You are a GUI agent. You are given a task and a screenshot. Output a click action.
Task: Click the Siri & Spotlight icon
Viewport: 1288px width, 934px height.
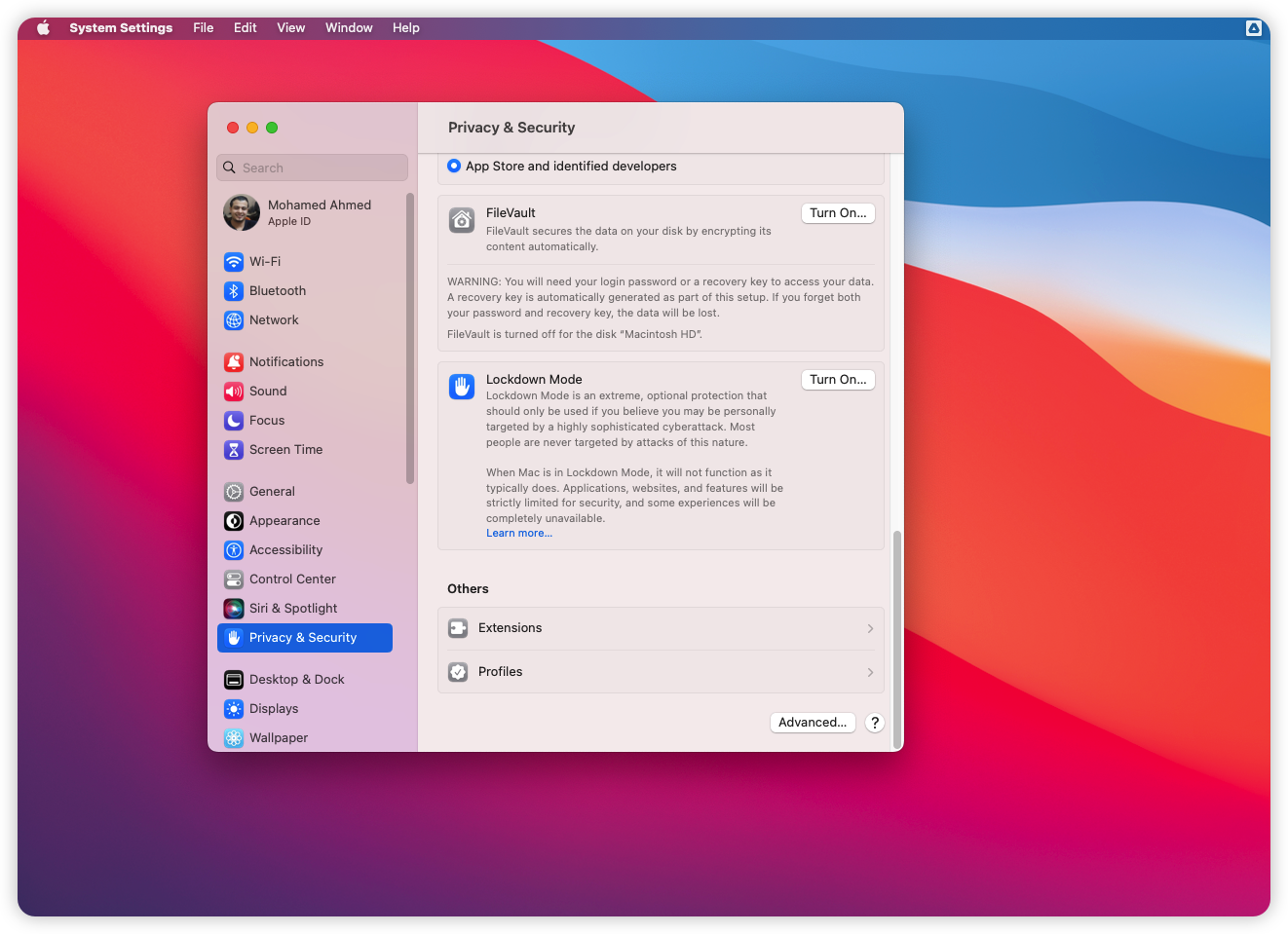234,609
